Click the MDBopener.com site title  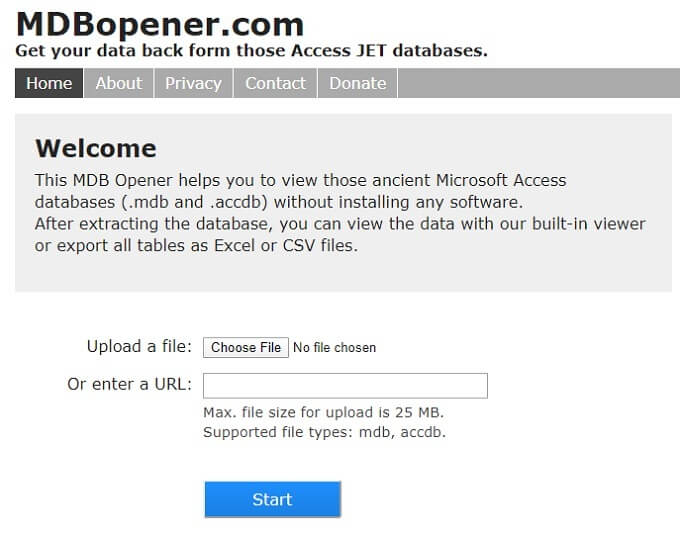coord(160,24)
